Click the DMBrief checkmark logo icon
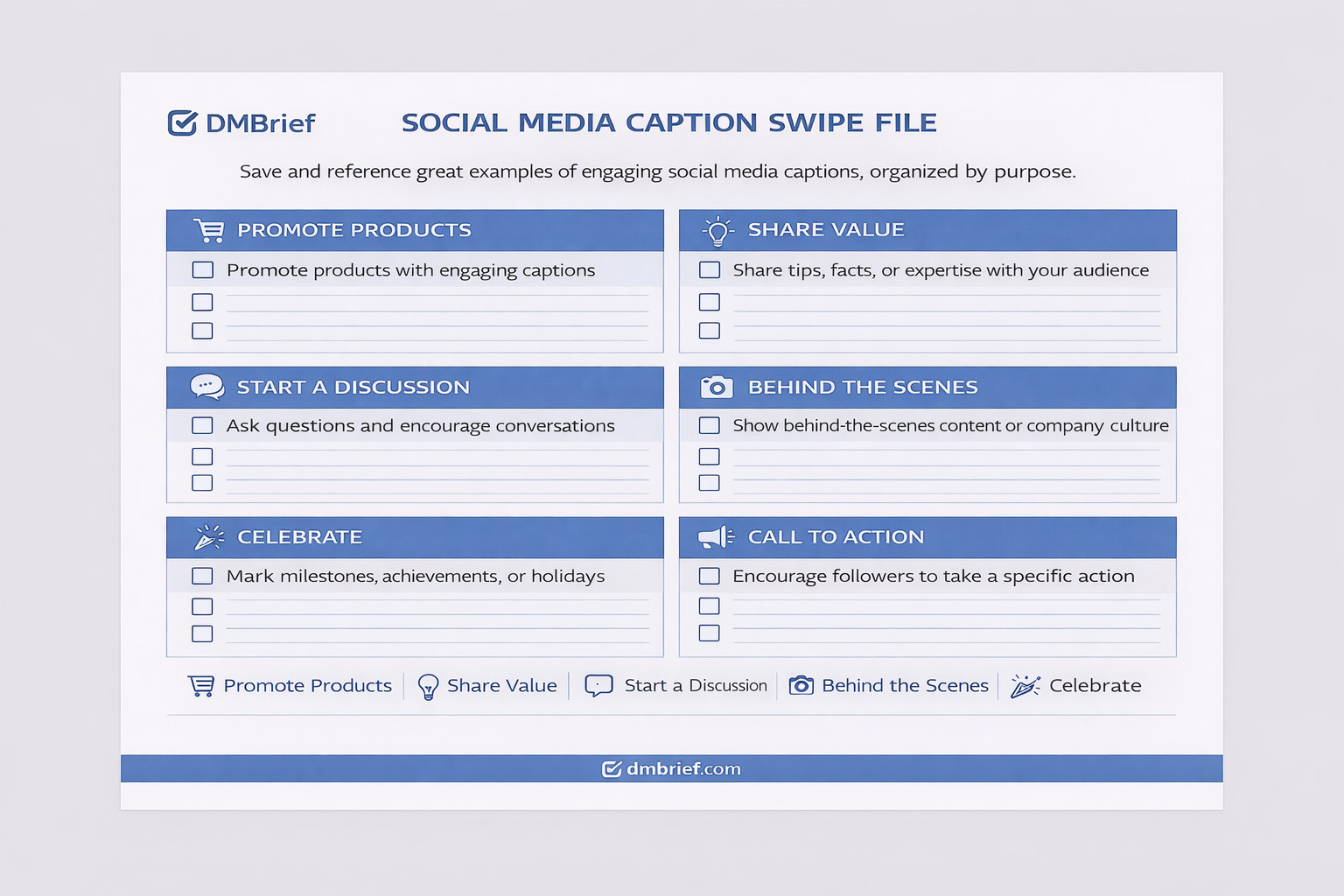Screen dimensions: 1344x896 pyautogui.click(x=182, y=123)
